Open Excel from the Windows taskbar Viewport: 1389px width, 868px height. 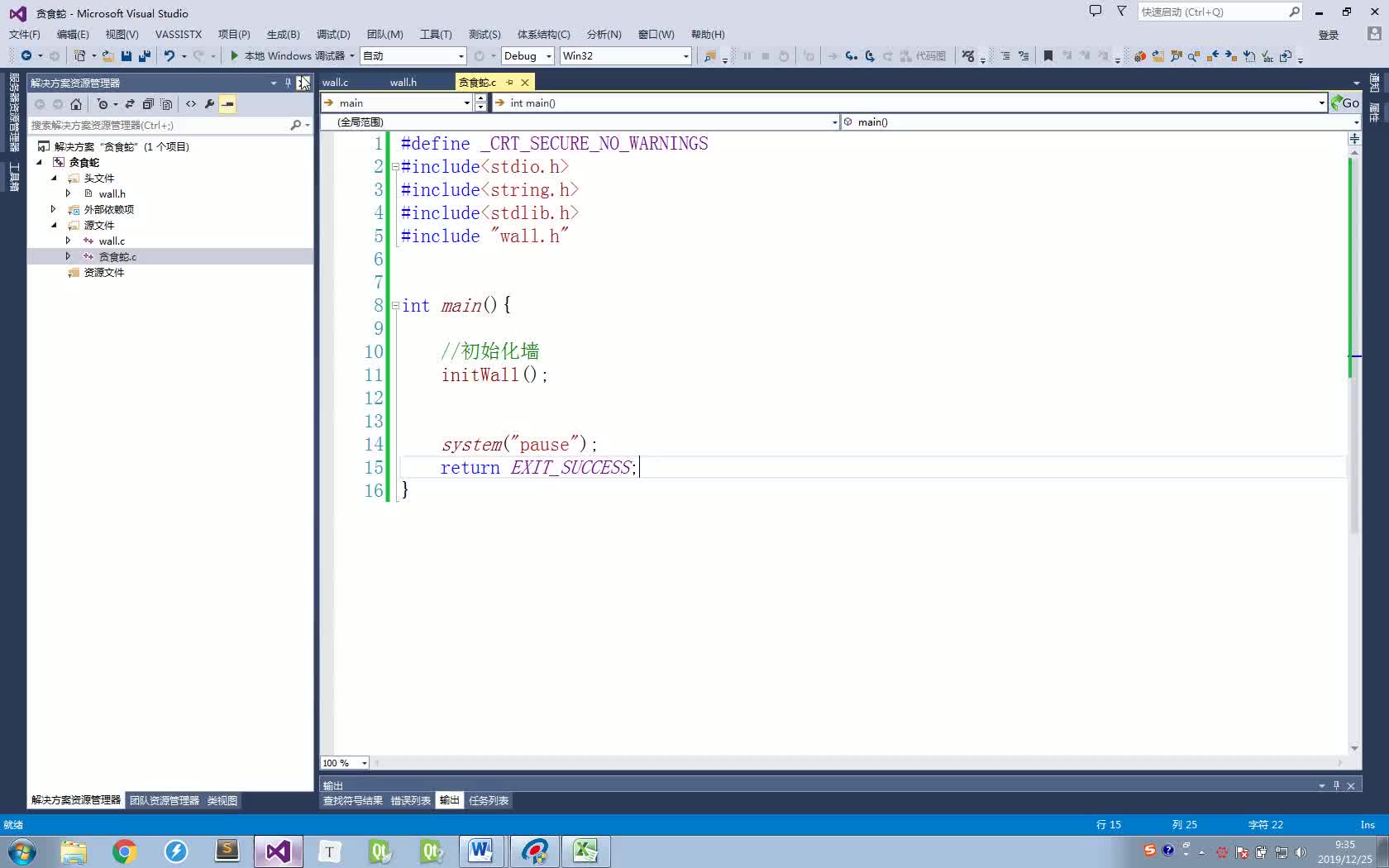coord(585,851)
